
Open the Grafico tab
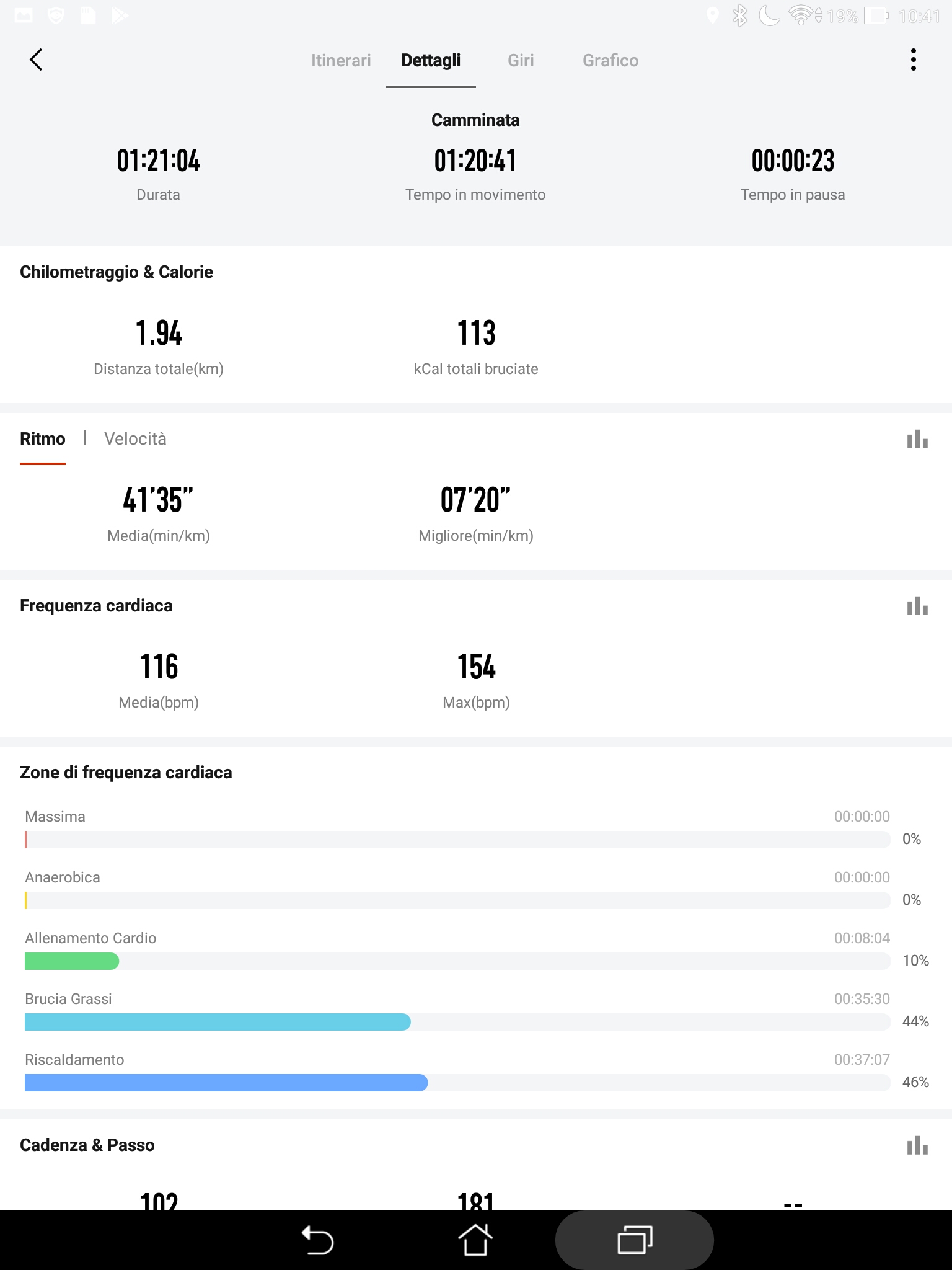610,60
